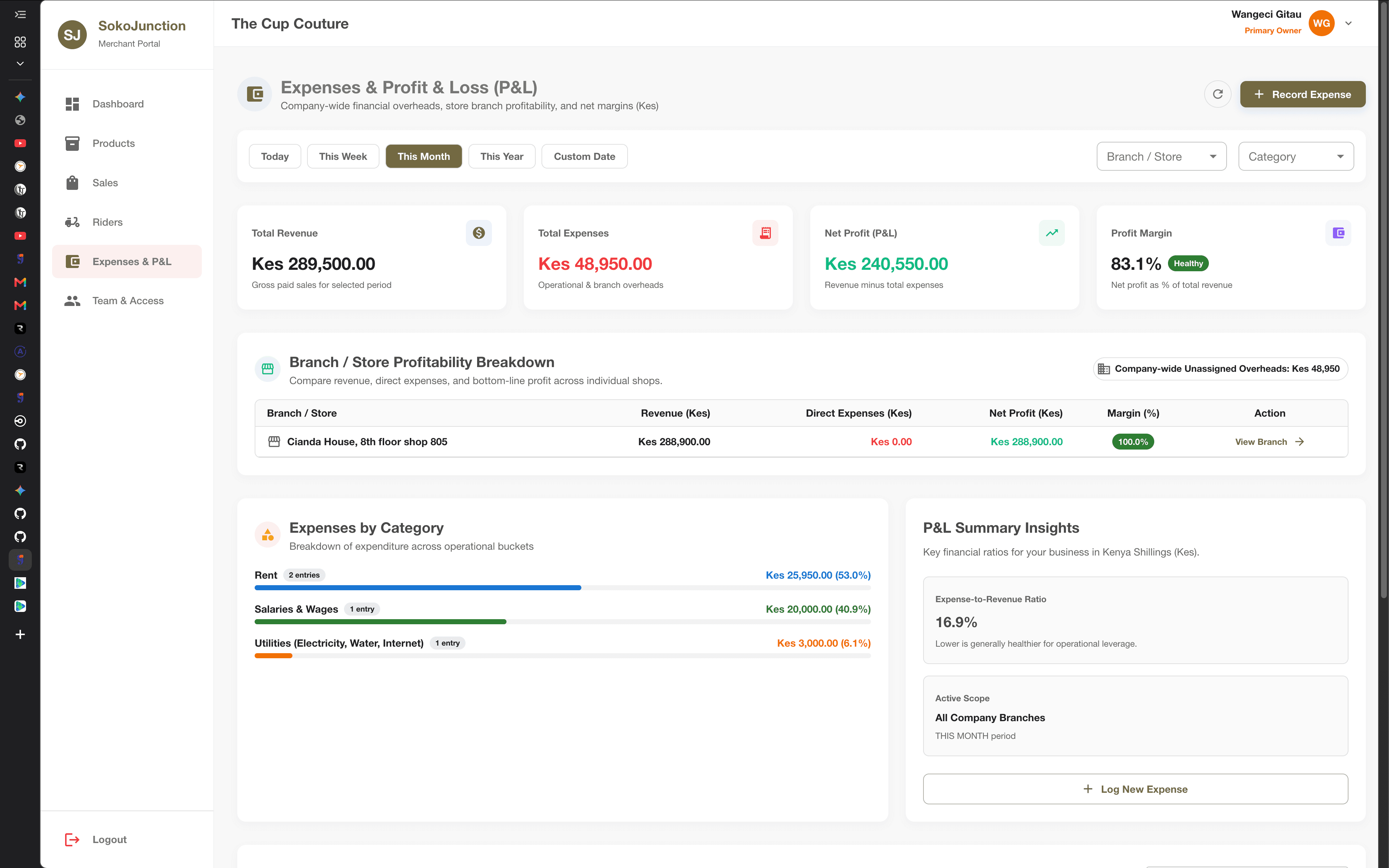This screenshot has height=868, width=1389.
Task: Click the Record Expense button
Action: coord(1302,94)
